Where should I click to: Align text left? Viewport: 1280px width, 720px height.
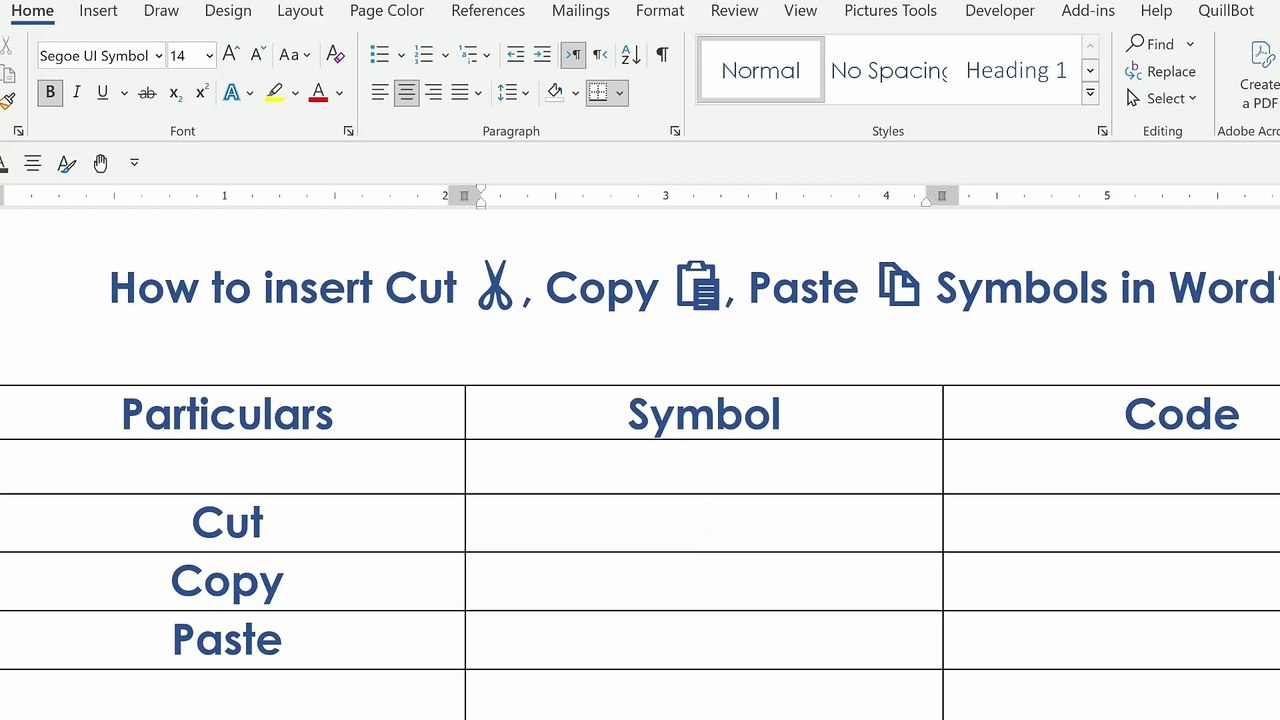380,93
